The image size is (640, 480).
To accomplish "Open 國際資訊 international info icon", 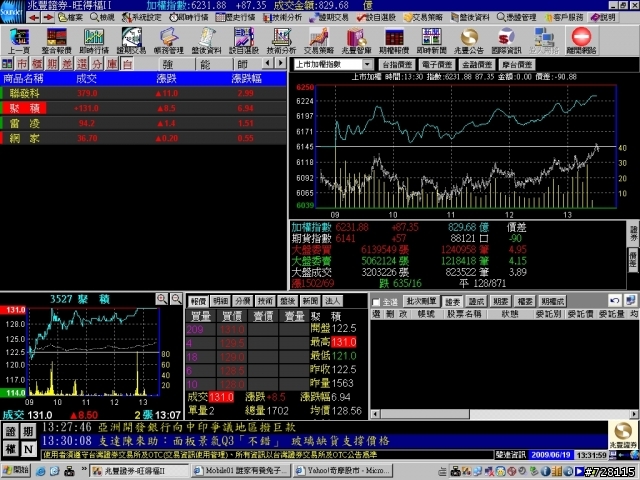I will click(x=507, y=41).
